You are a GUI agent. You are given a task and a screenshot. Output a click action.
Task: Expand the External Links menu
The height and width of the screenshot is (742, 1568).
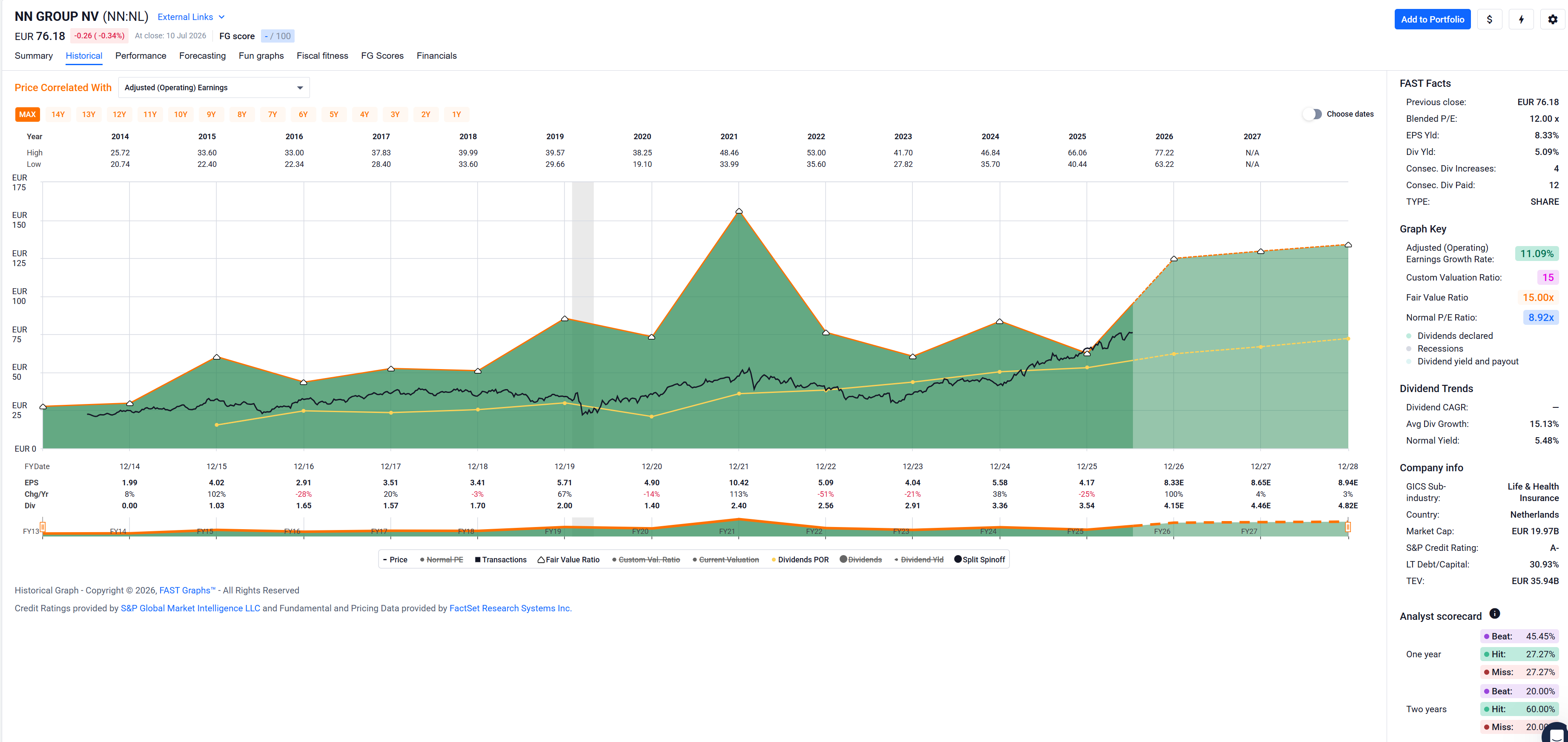(191, 17)
